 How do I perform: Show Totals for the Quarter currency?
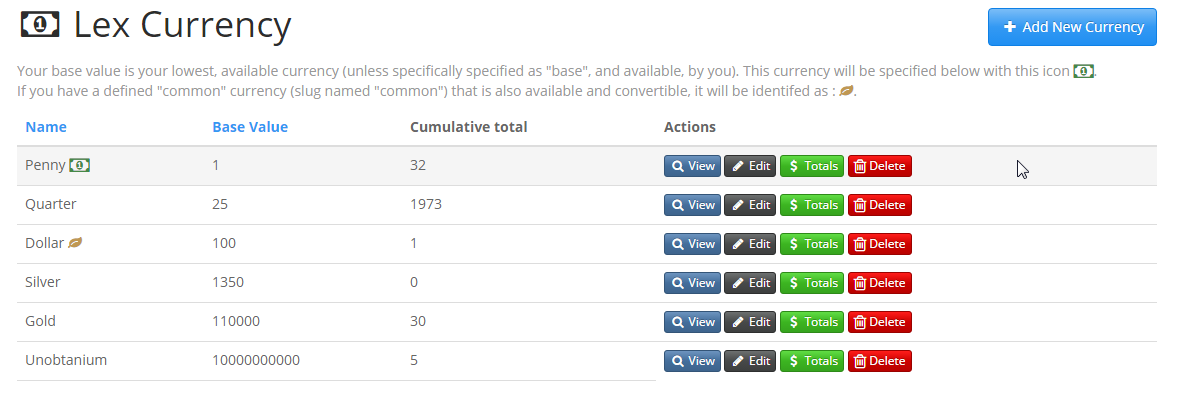812,205
